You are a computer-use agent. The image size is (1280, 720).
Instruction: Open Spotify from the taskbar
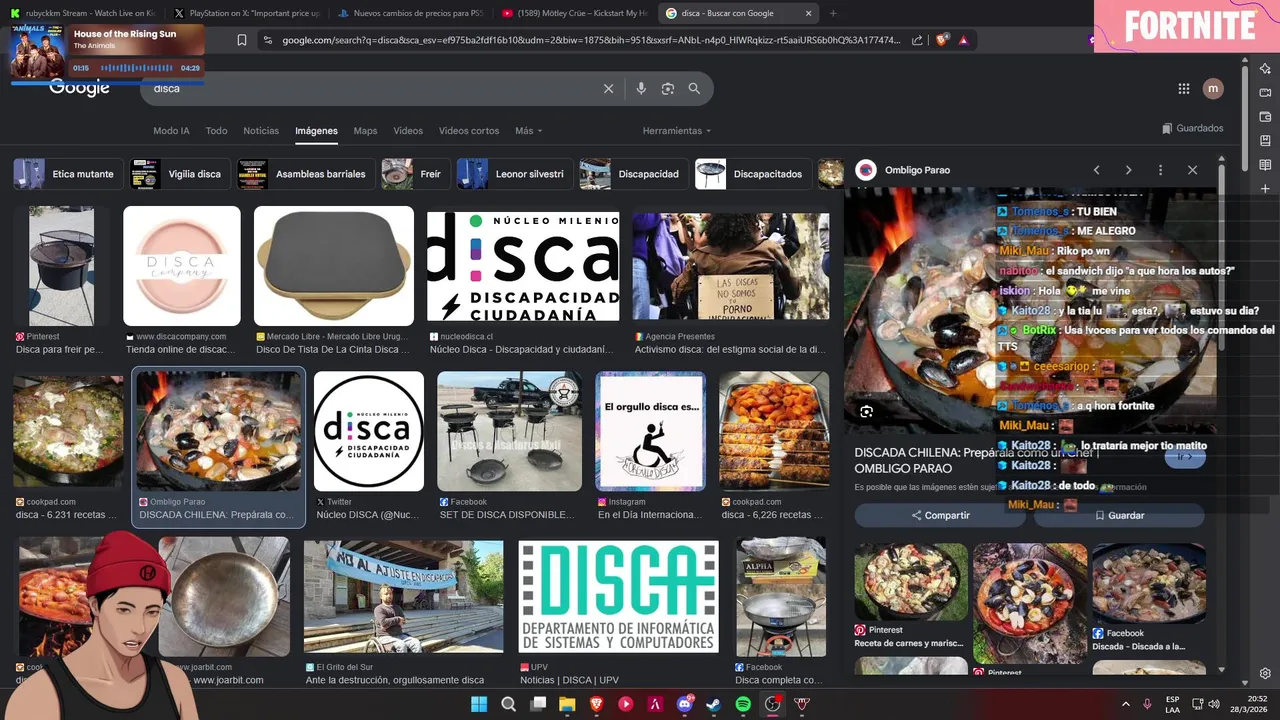(x=743, y=704)
